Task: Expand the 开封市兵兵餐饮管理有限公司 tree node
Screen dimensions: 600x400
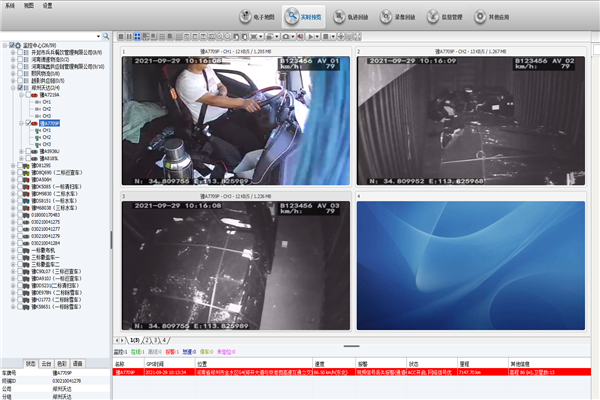Action: click(13, 52)
